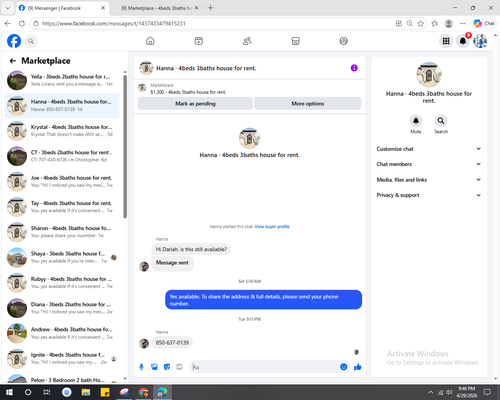Open Andrew 4beds 3baths conversation
Viewport: 500px width, 400px height.
click(x=62, y=333)
